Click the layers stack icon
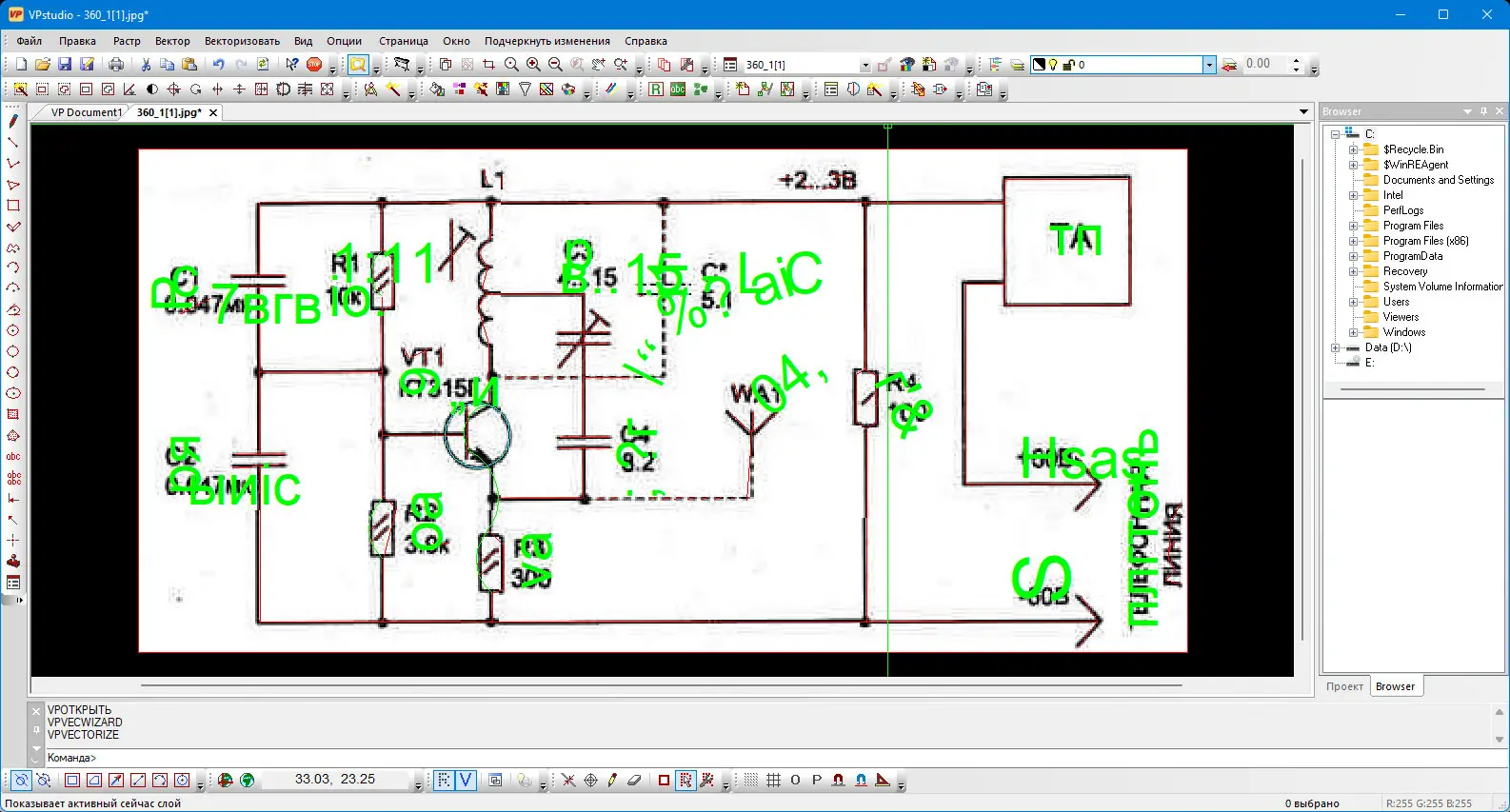Screen dimensions: 1510x812 1017,65
